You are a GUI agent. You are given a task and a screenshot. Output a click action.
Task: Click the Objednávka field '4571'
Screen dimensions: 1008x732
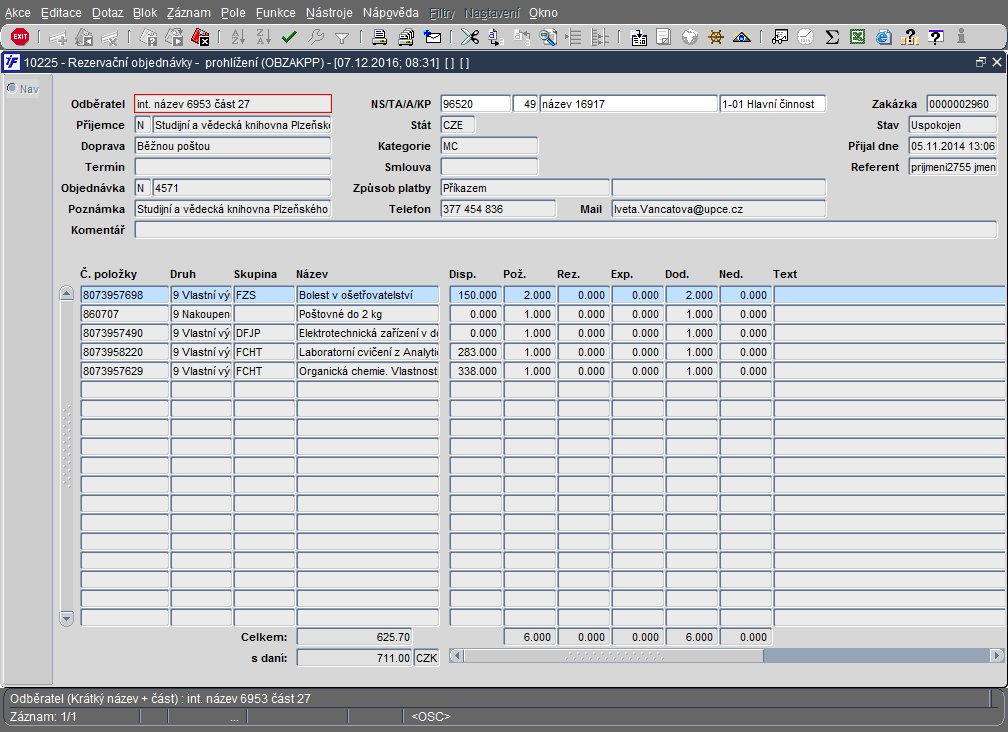(x=242, y=188)
